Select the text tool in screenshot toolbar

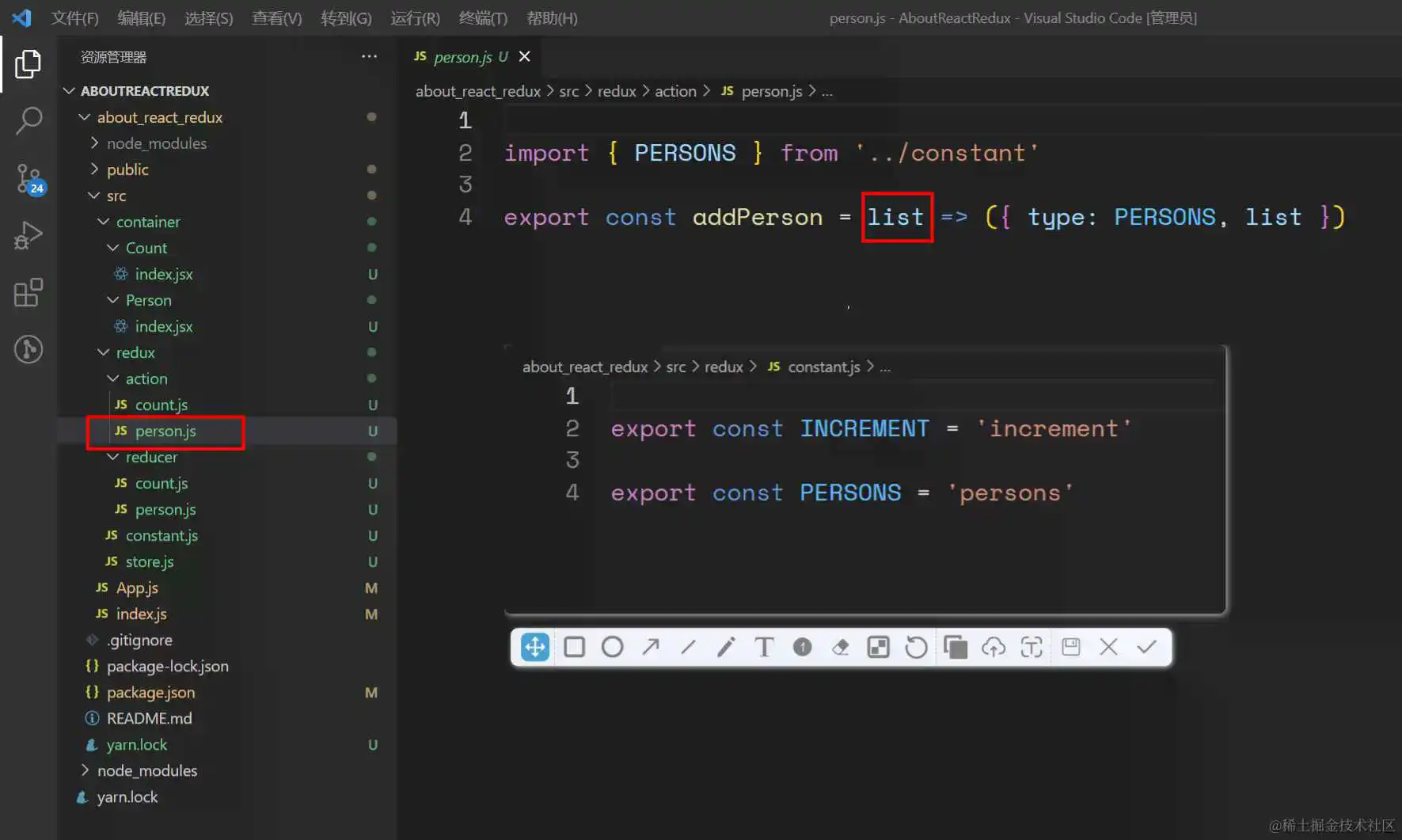pyautogui.click(x=764, y=647)
